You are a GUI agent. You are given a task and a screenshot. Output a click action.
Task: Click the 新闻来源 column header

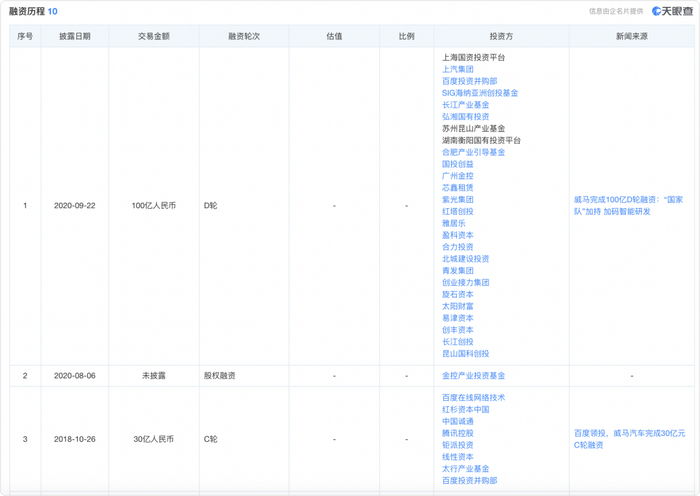coord(632,36)
